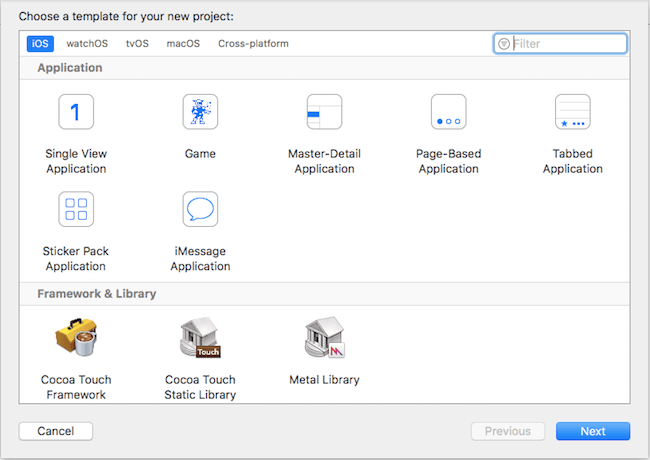Choose the Game template icon

tap(200, 112)
